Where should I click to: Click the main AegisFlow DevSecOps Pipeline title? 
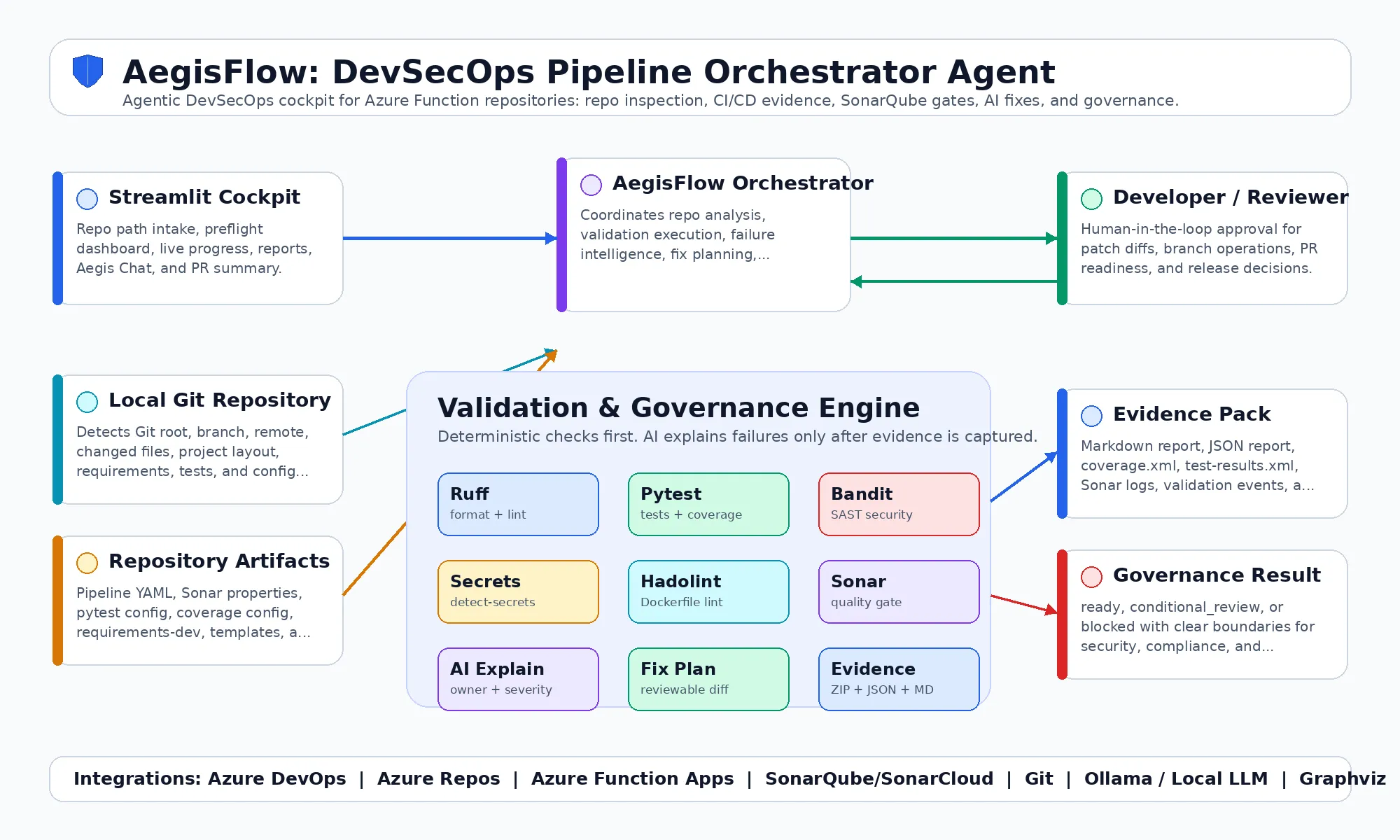588,72
